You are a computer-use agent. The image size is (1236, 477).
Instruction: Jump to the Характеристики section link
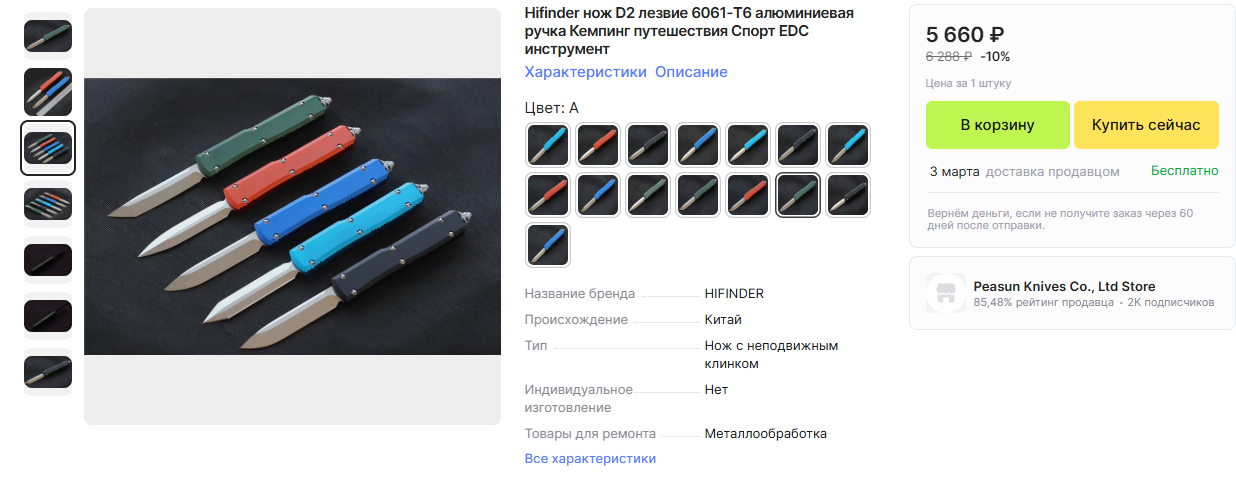click(586, 72)
